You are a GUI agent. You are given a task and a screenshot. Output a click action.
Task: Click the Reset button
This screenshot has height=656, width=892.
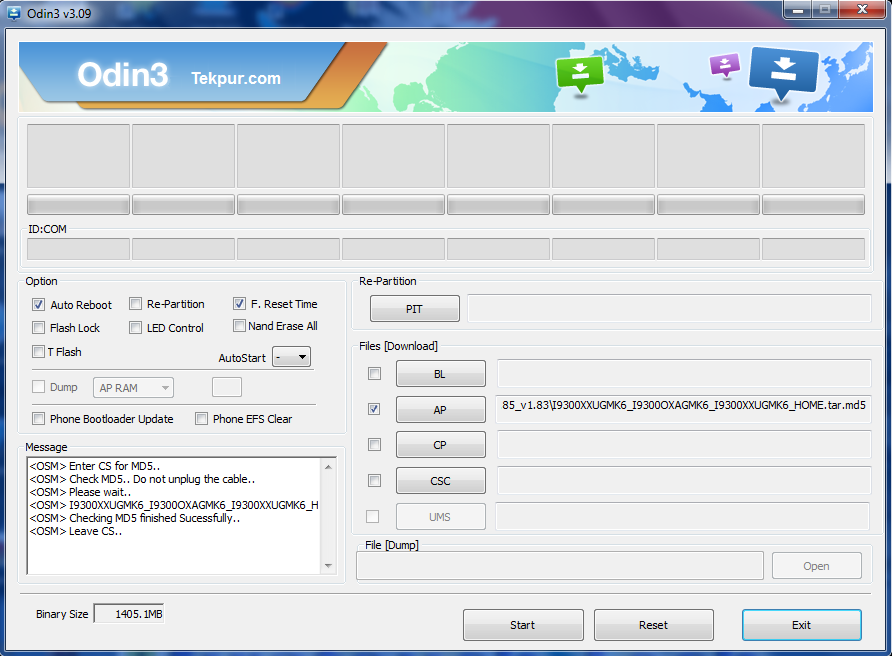tap(654, 625)
